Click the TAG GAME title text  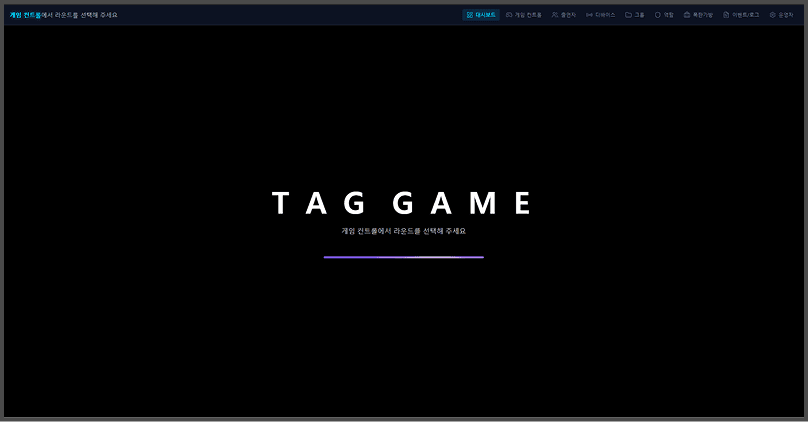[x=403, y=203]
